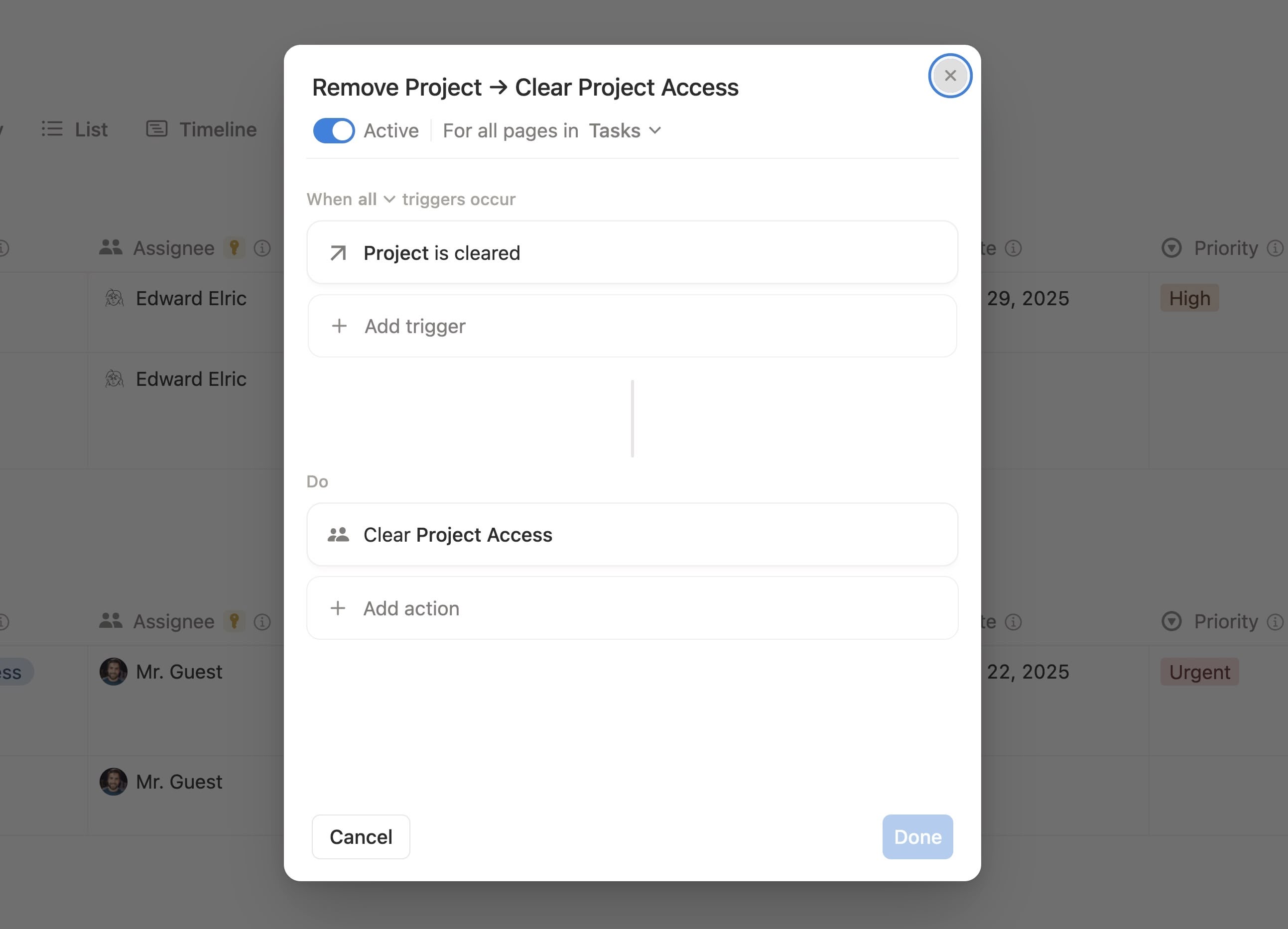Confirm automation with the Done button
1288x929 pixels.
pos(917,836)
